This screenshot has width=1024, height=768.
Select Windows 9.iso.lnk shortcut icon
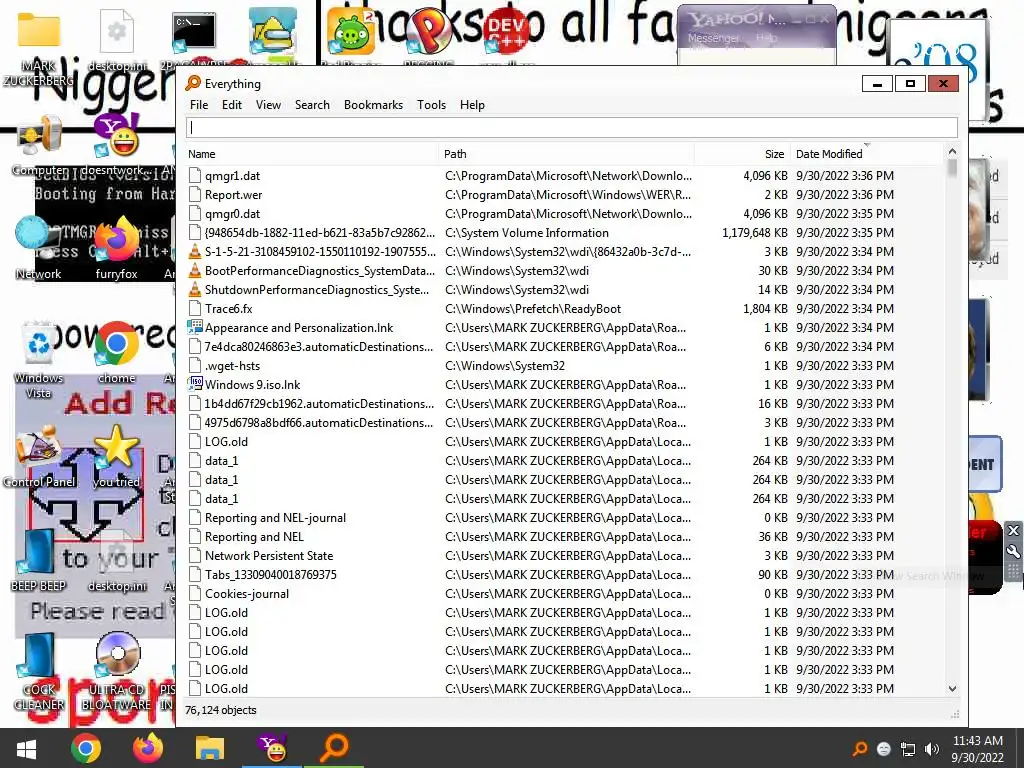click(195, 384)
